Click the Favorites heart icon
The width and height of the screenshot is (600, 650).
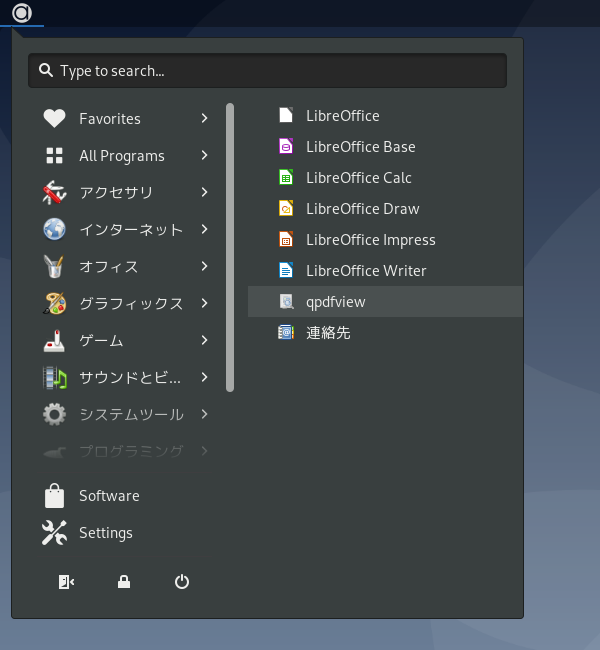54,119
